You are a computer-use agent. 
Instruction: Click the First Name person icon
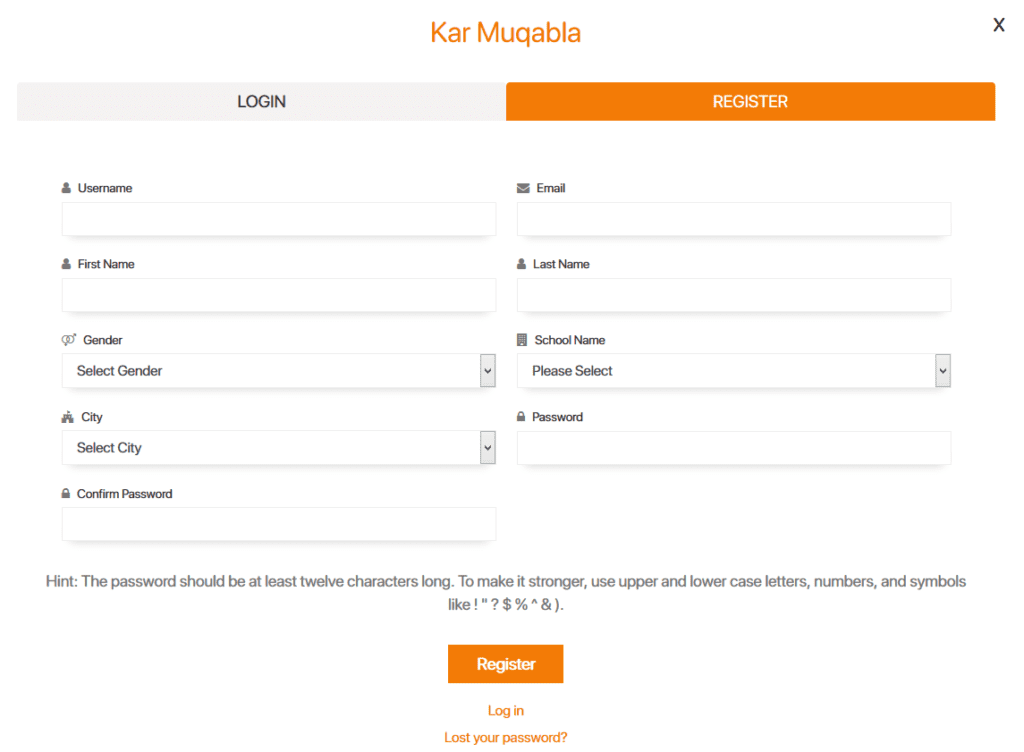(x=66, y=263)
